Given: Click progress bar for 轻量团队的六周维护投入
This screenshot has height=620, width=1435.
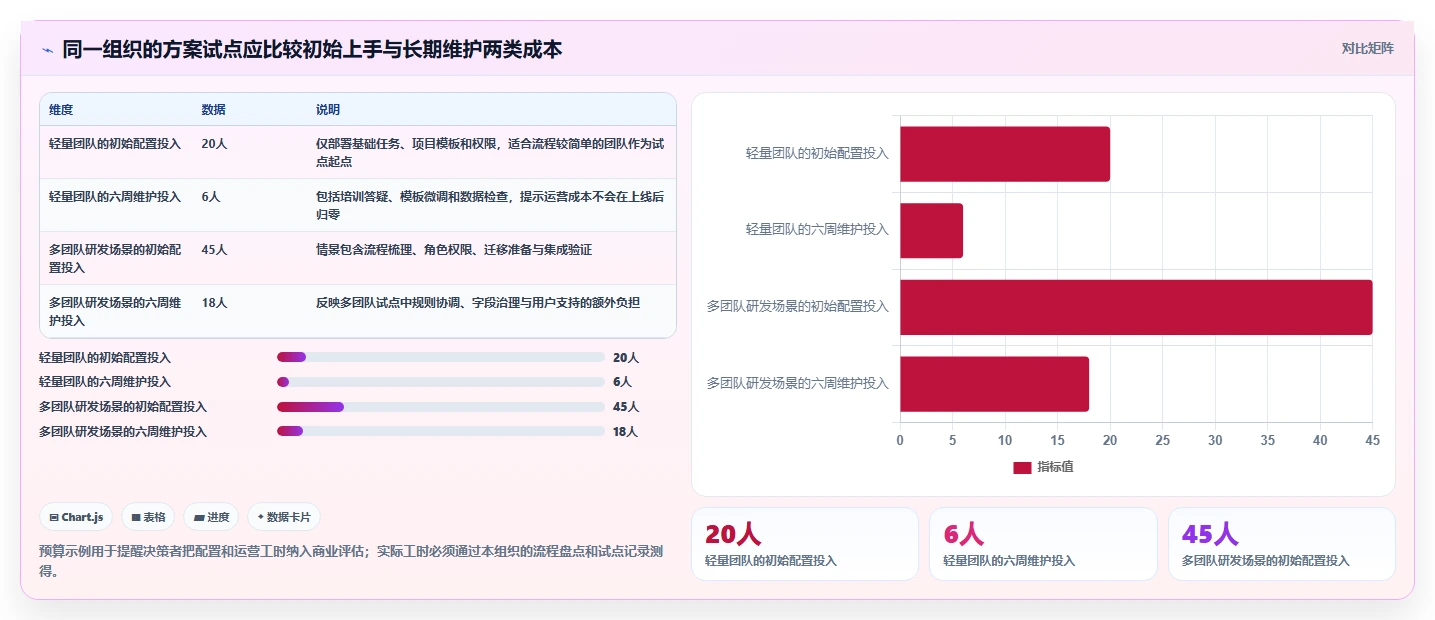Looking at the screenshot, I should click(441, 382).
